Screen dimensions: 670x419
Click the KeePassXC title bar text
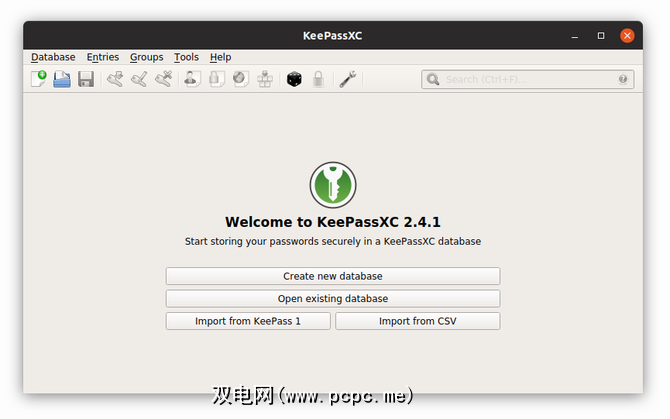332,36
